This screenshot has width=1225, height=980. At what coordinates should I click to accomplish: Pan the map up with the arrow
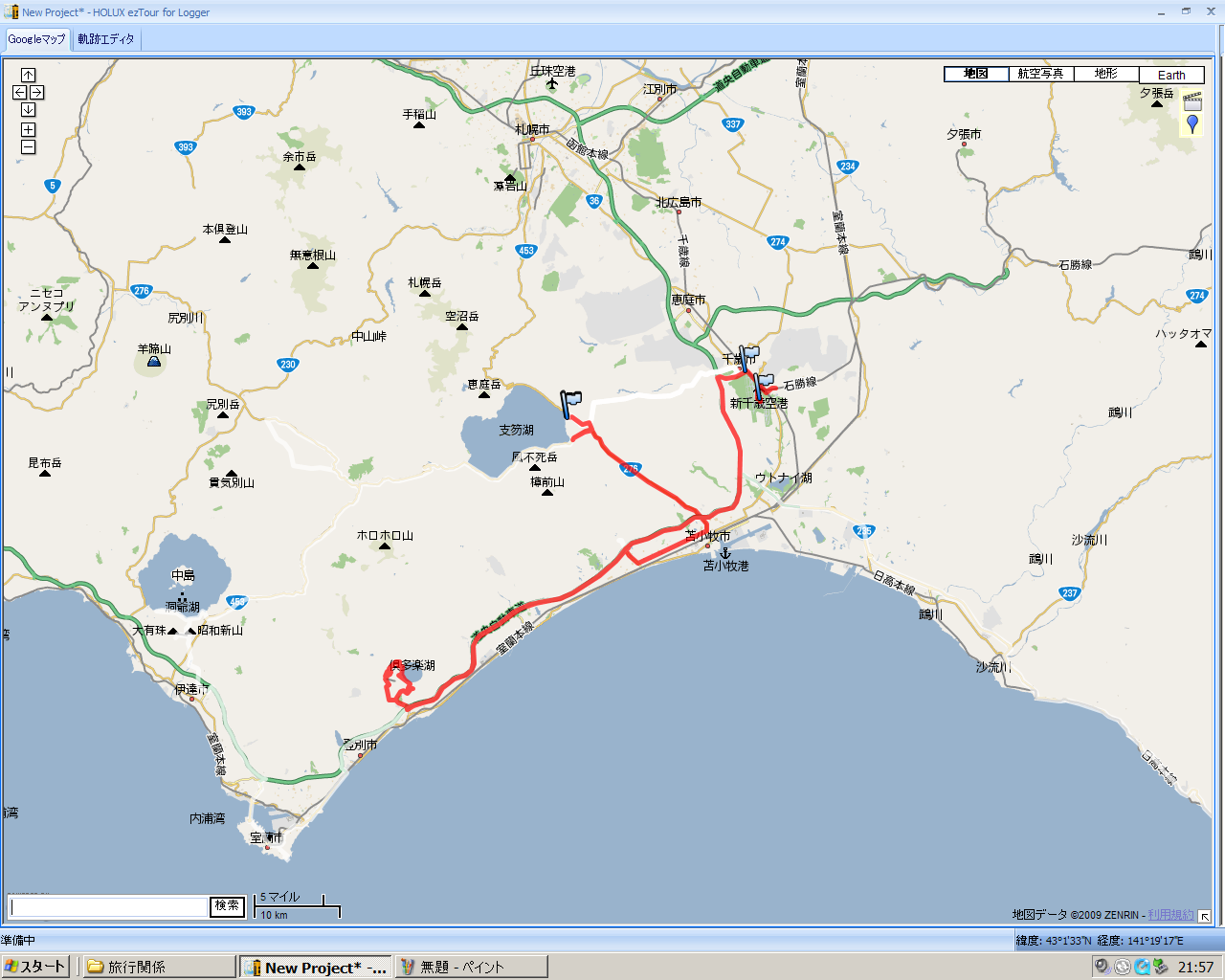click(28, 75)
